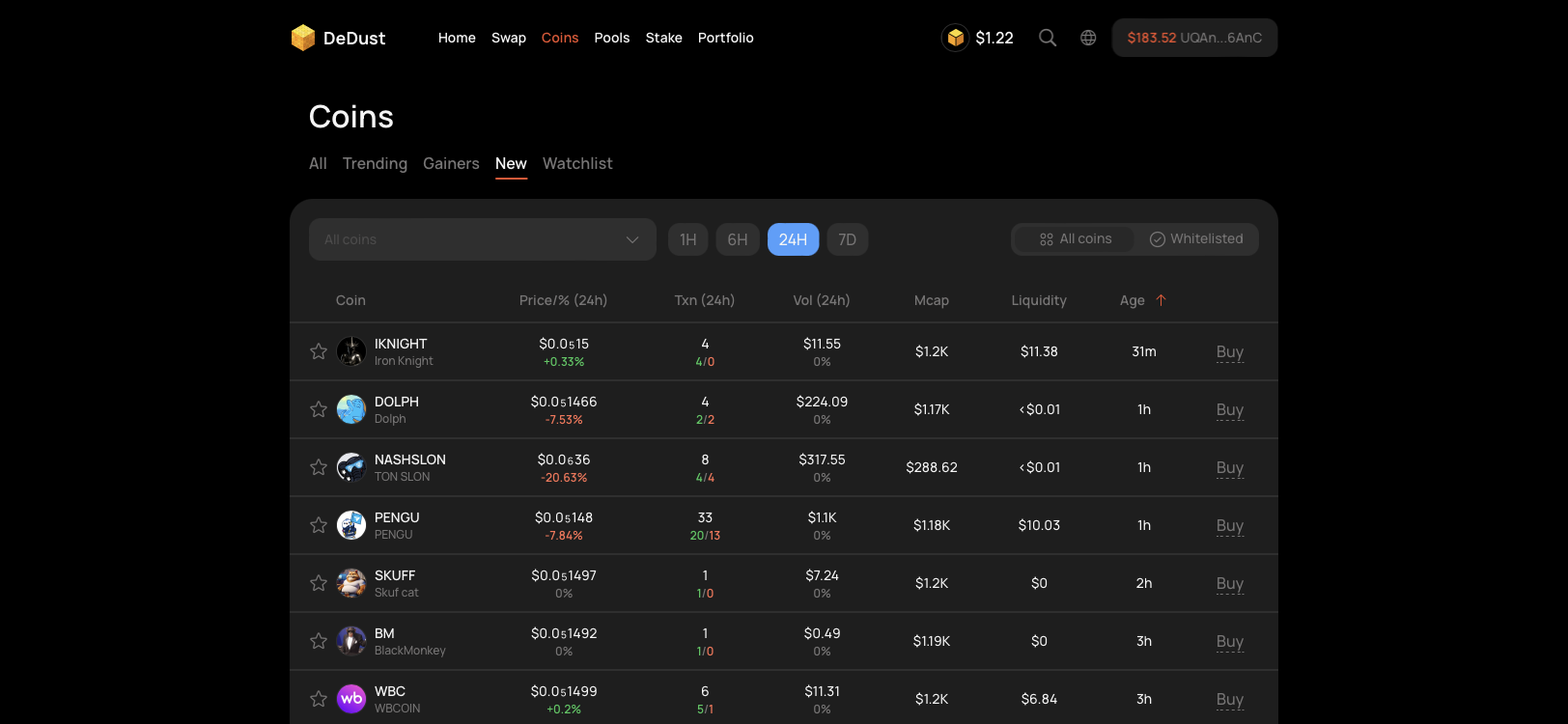Star NASHSLON to add to watchlist
This screenshot has width=1568, height=724.
(319, 467)
